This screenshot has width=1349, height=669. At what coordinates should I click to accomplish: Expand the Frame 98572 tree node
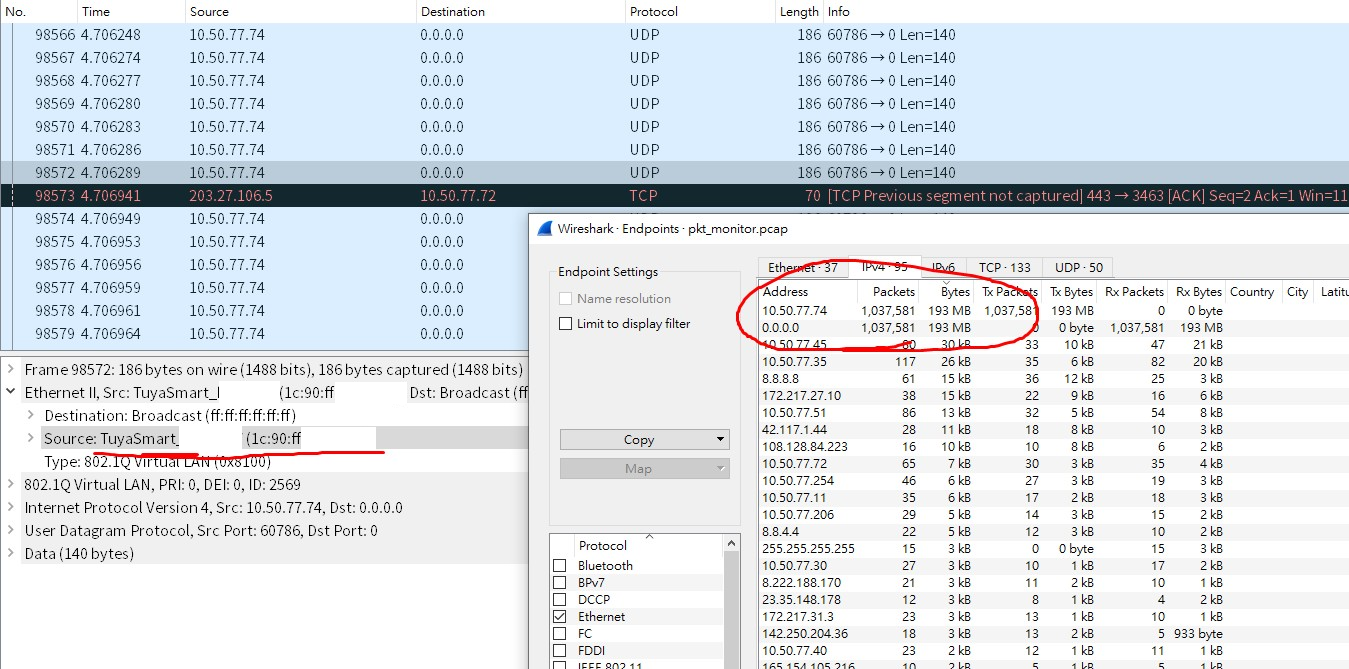tap(11, 370)
